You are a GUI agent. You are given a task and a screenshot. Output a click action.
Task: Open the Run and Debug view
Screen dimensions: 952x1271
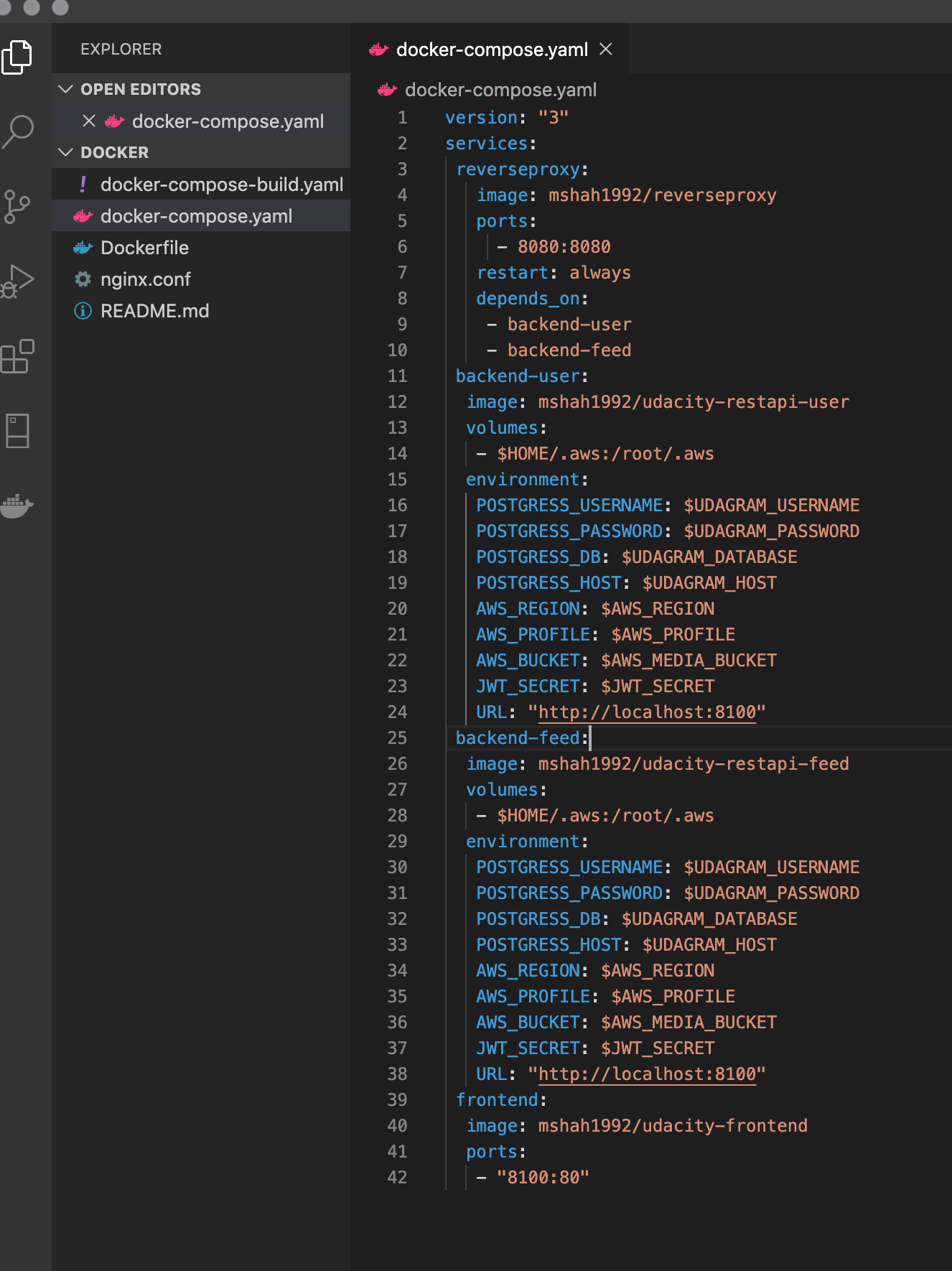point(17,281)
